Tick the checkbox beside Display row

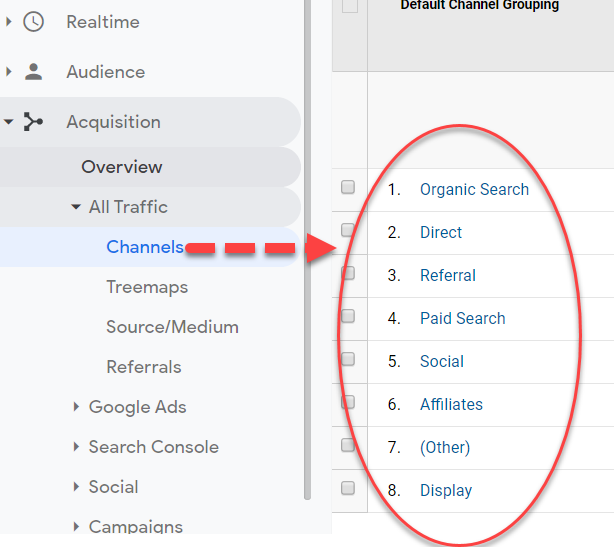point(348,488)
